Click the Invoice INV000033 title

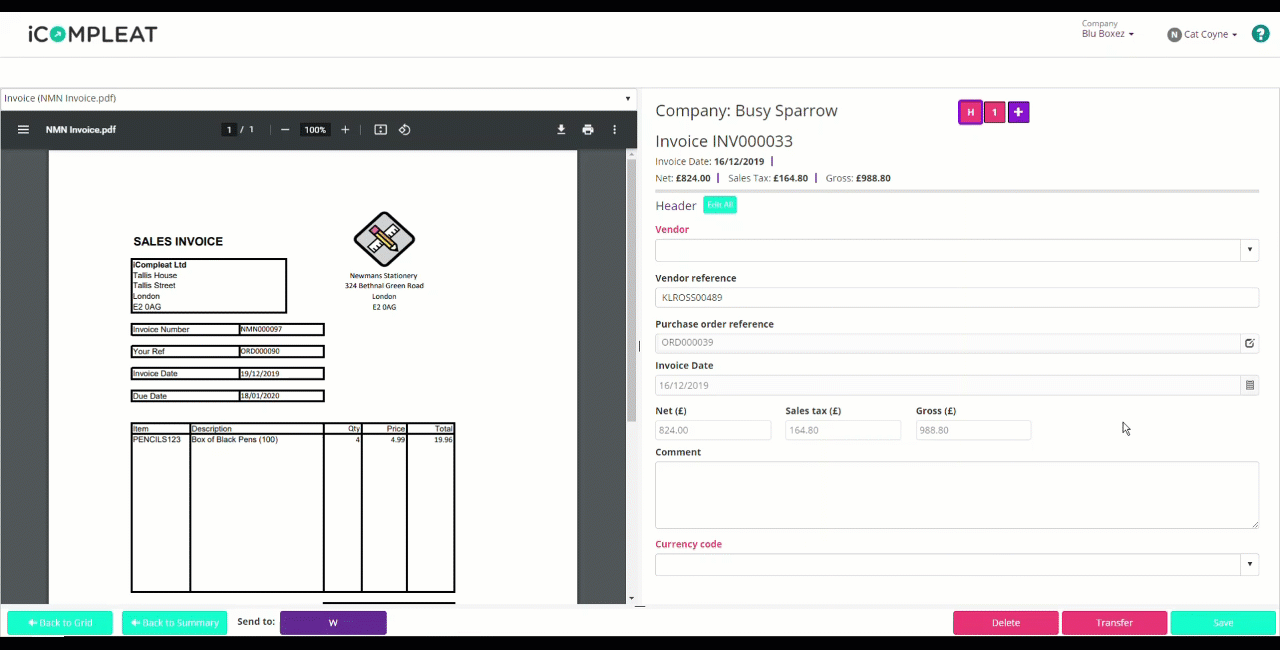pos(724,142)
